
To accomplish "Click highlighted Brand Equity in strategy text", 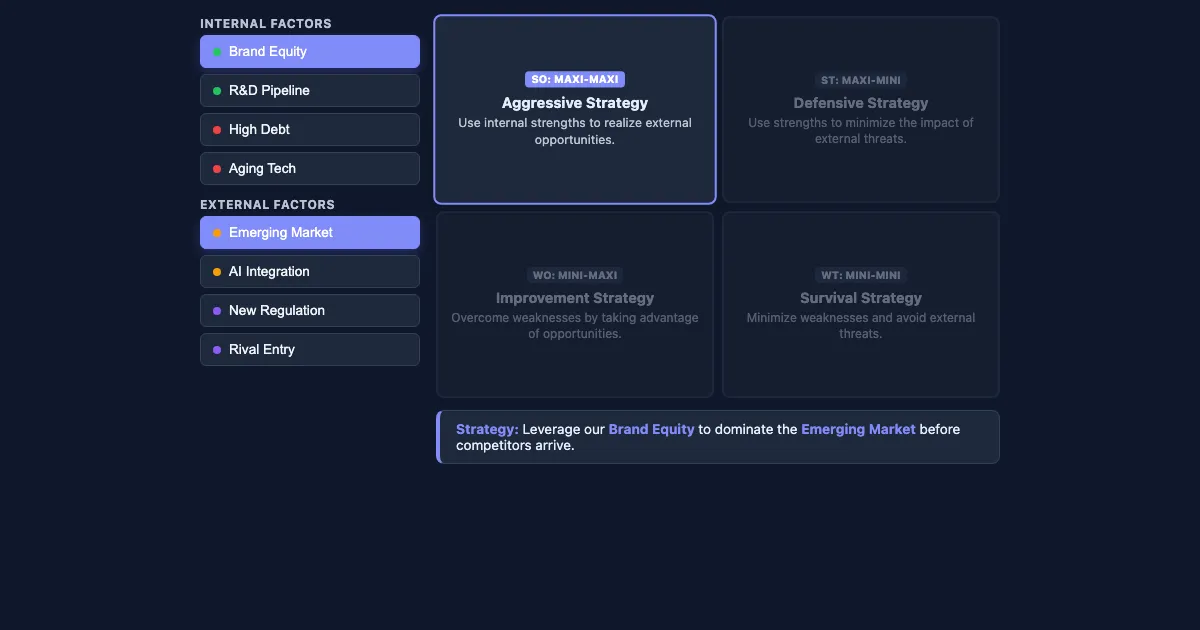I will pyautogui.click(x=651, y=429).
